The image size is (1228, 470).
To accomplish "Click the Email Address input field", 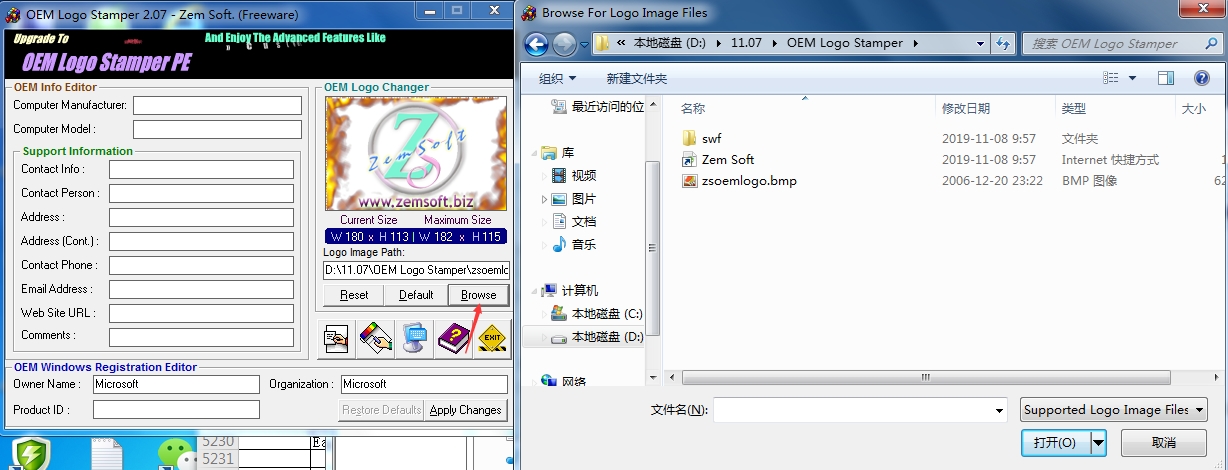I will [x=201, y=289].
